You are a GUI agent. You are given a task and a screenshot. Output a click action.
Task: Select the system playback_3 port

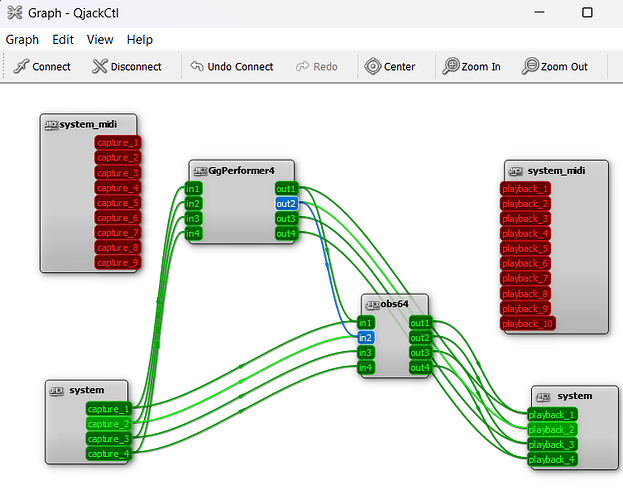click(552, 445)
